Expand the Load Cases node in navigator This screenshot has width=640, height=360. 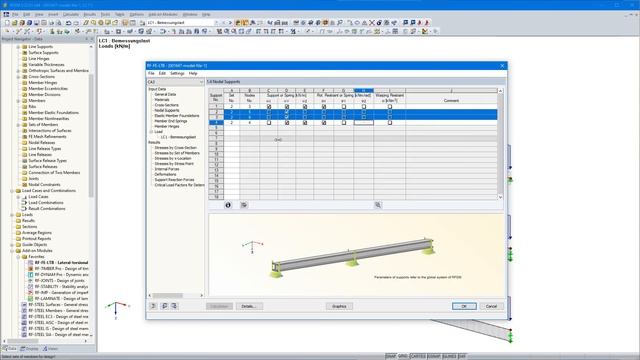[x=18, y=197]
